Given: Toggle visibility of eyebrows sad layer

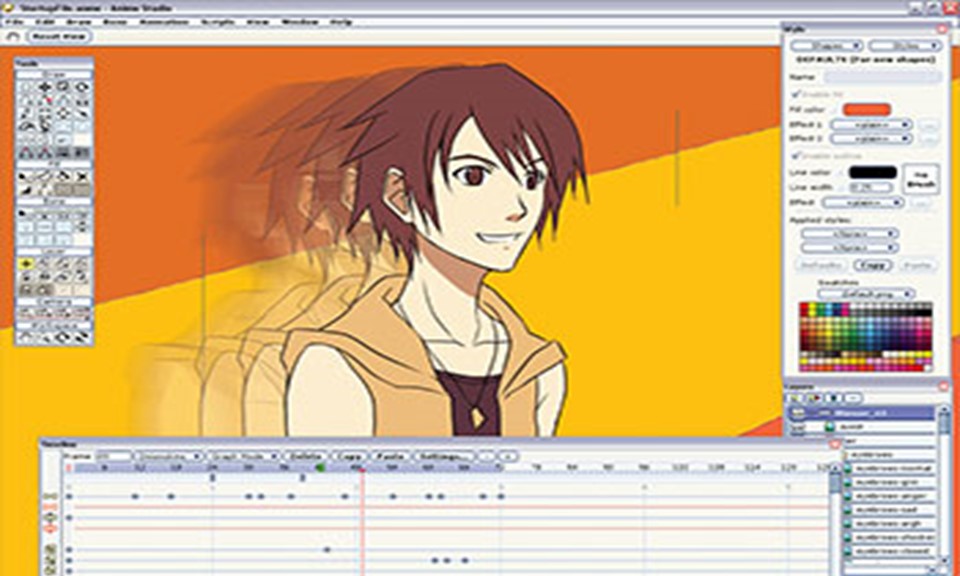Looking at the screenshot, I should (x=848, y=510).
